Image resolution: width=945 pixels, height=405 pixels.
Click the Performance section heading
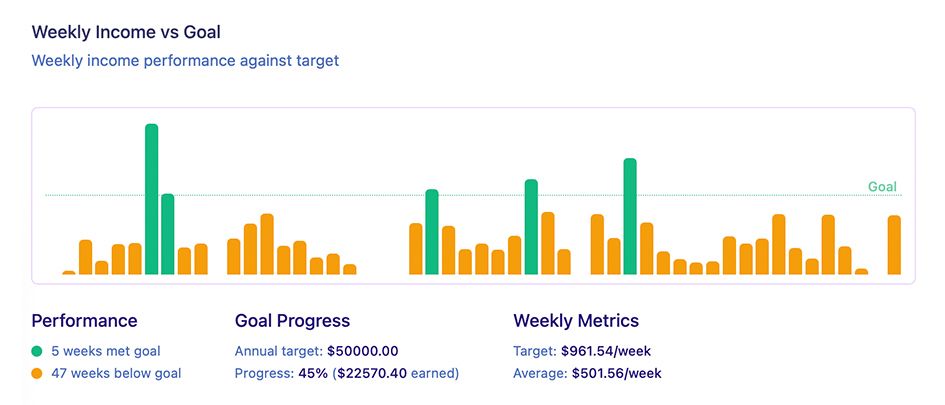(x=84, y=321)
